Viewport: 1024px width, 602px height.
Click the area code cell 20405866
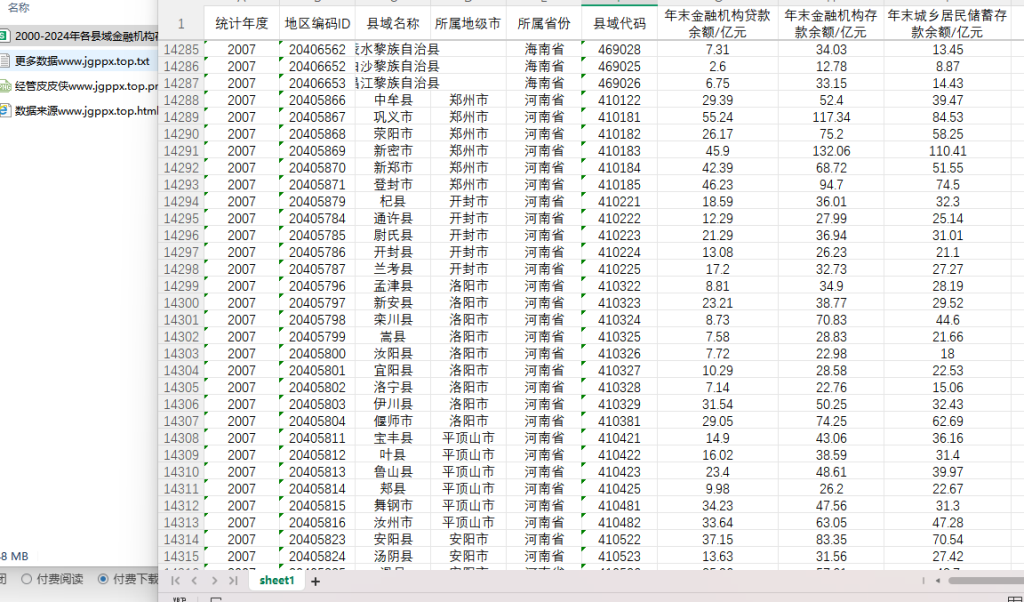tap(317, 100)
